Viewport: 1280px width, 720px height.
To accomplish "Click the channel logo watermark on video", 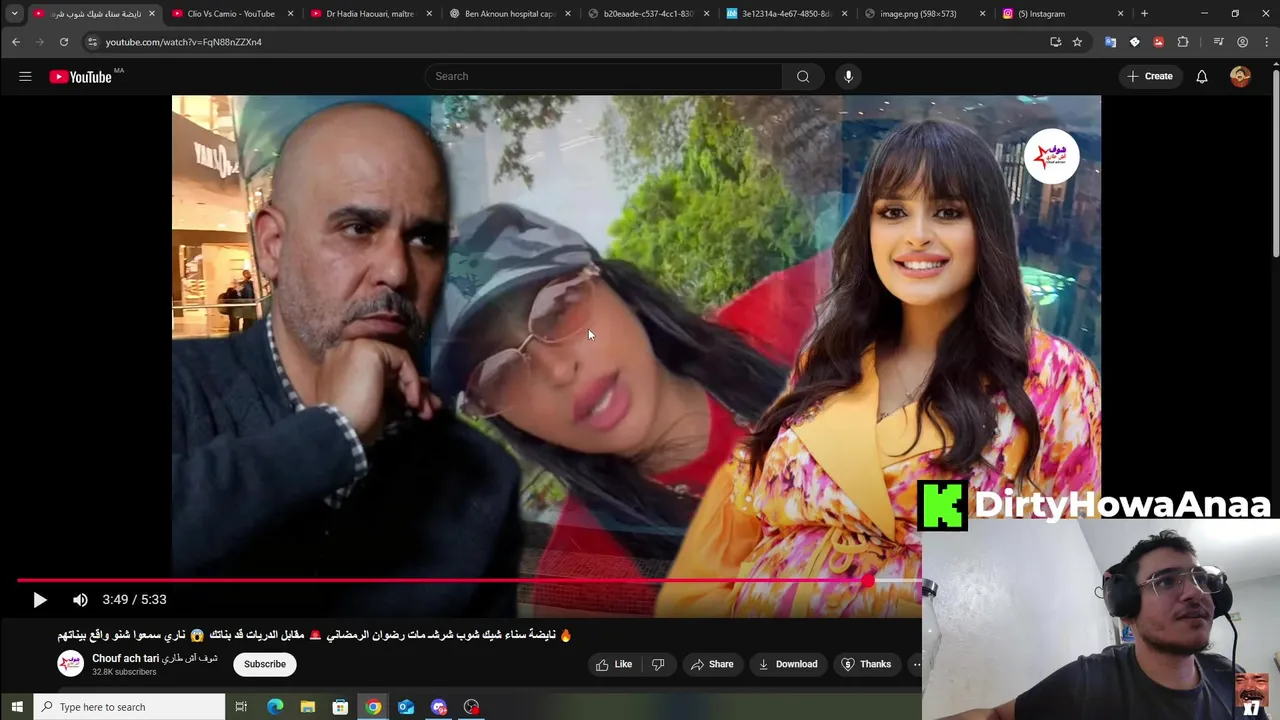I will pos(1051,156).
